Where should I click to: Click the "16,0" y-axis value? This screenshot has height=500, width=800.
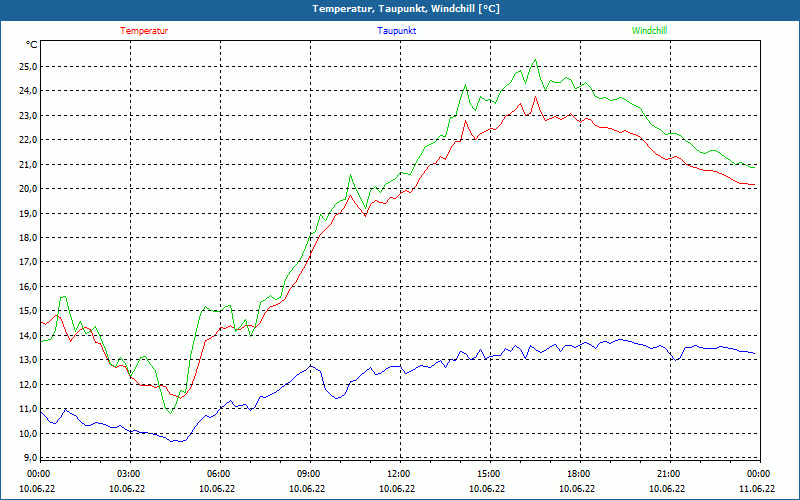click(28, 286)
